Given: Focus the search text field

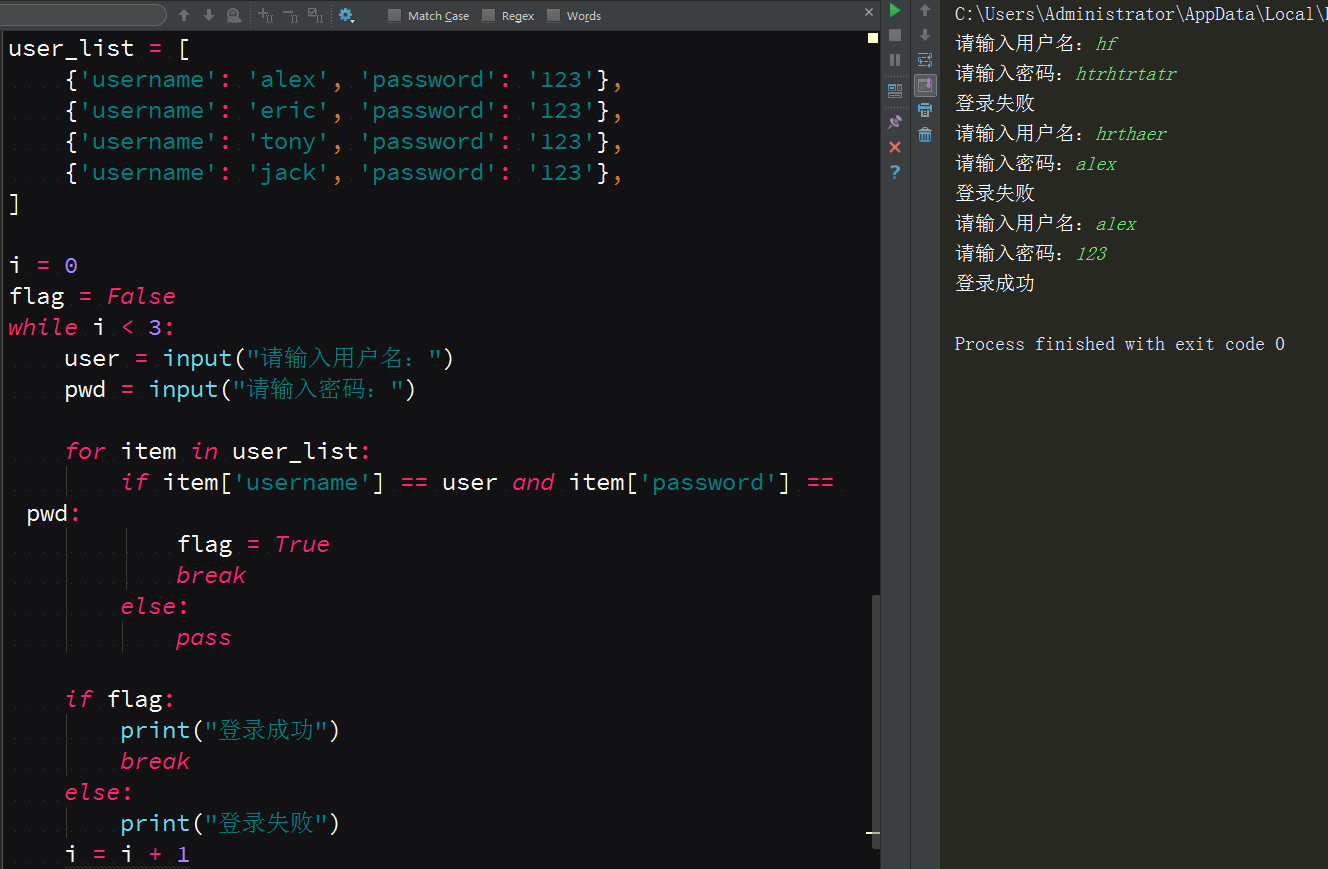Looking at the screenshot, I should coord(83,15).
